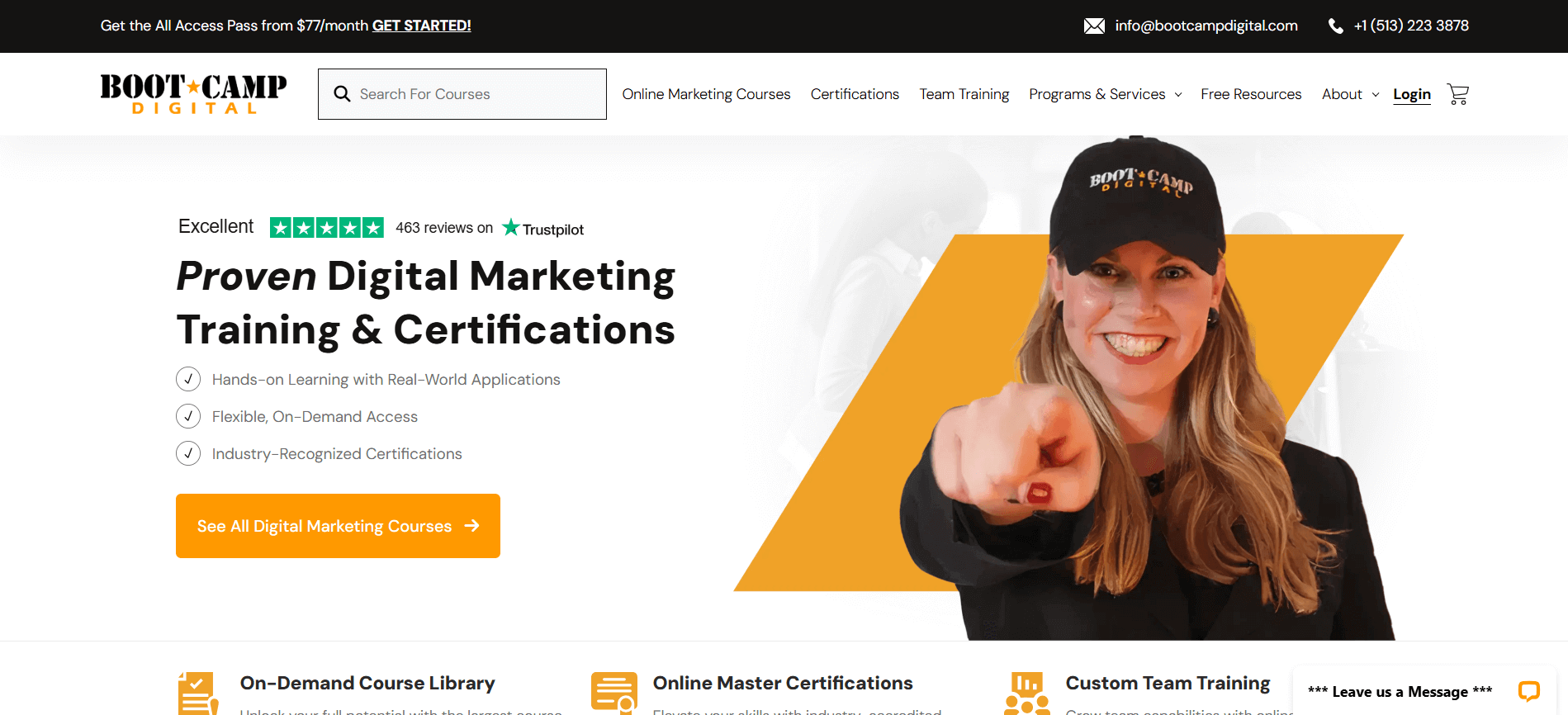1568x715 pixels.
Task: Click the shopping cart icon
Action: (1458, 94)
